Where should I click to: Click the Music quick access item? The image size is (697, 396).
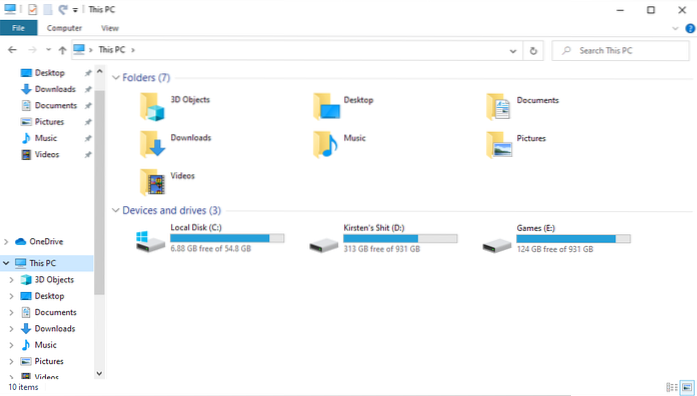[46, 138]
